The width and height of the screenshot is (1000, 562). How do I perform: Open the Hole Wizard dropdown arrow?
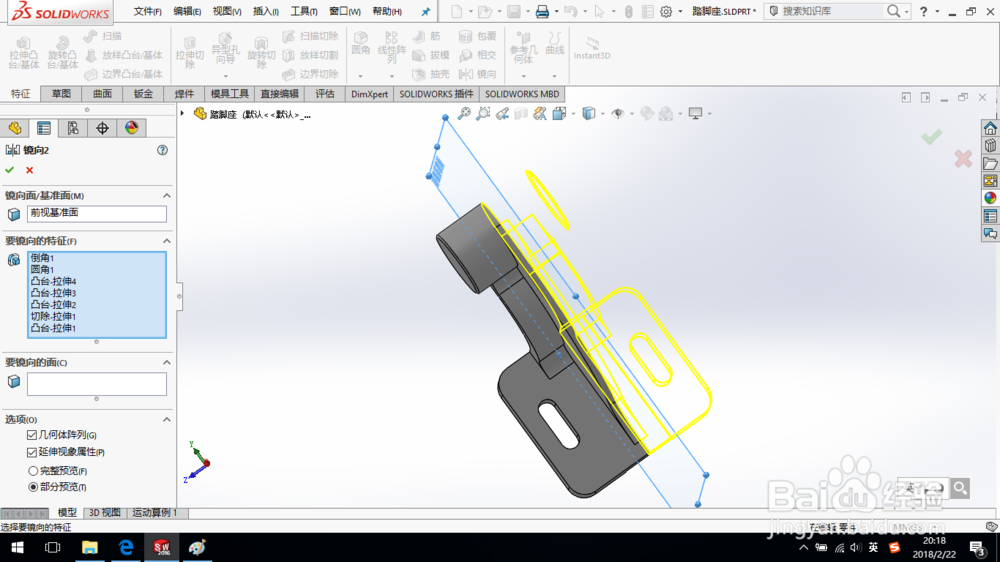[225, 76]
